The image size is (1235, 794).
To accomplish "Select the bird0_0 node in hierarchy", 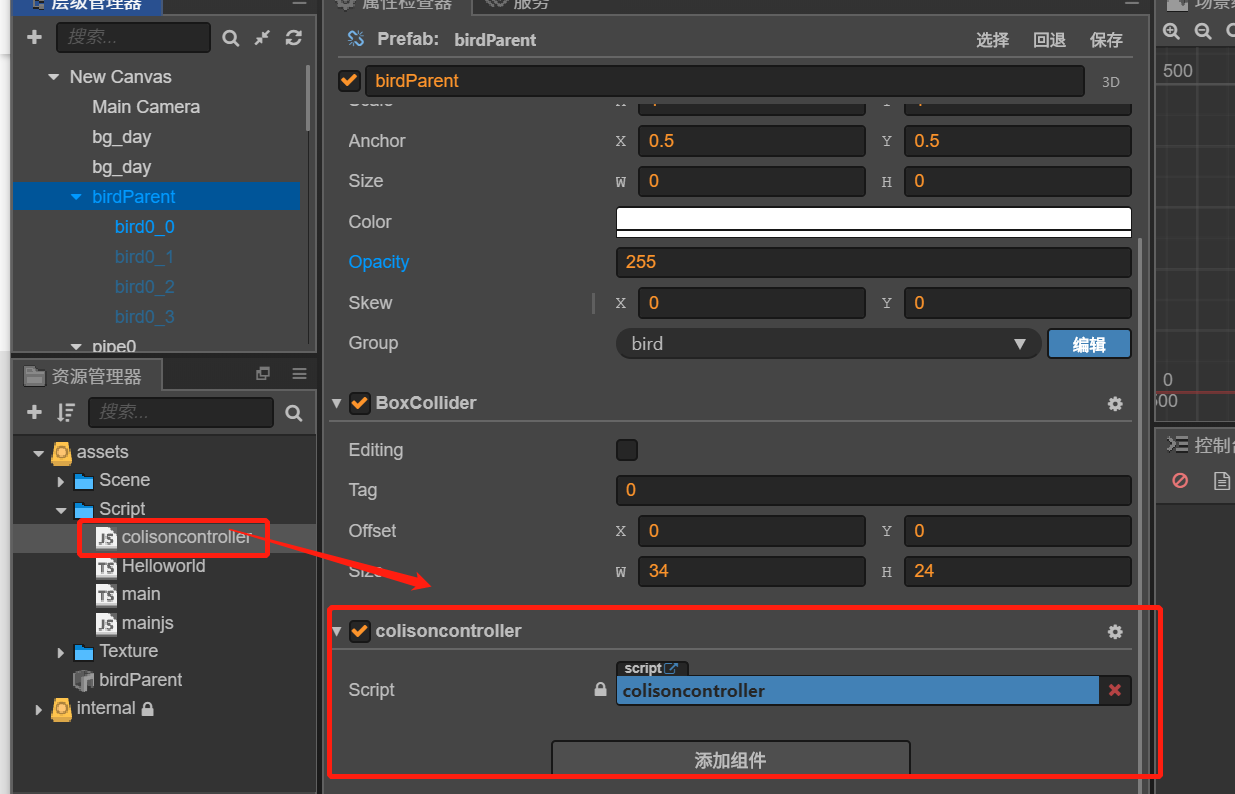I will click(145, 227).
